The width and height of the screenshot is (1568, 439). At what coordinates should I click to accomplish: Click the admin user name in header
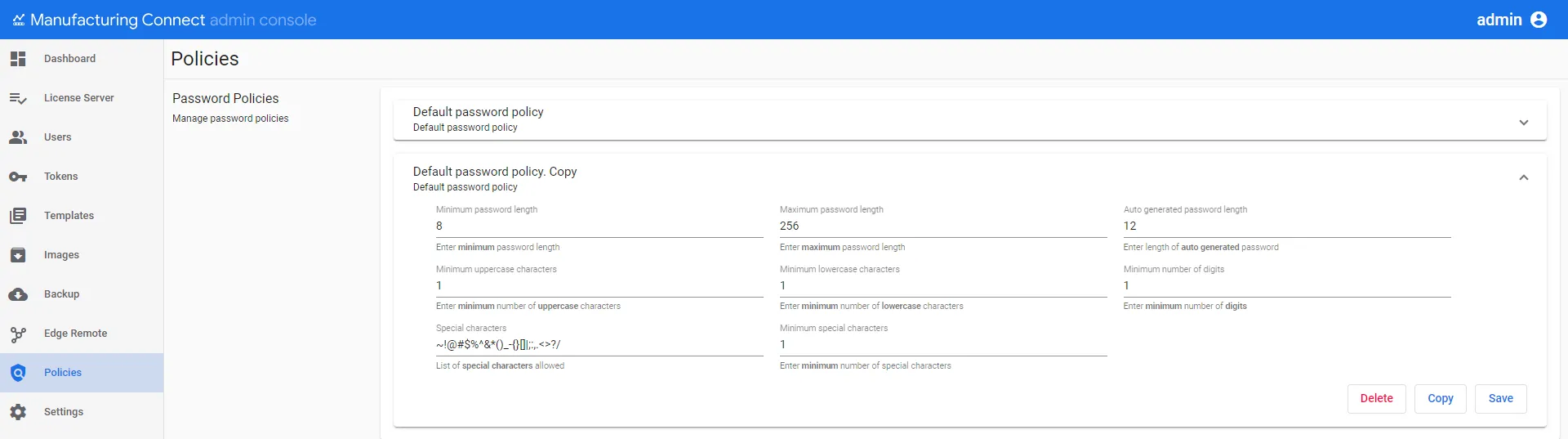(x=1499, y=20)
